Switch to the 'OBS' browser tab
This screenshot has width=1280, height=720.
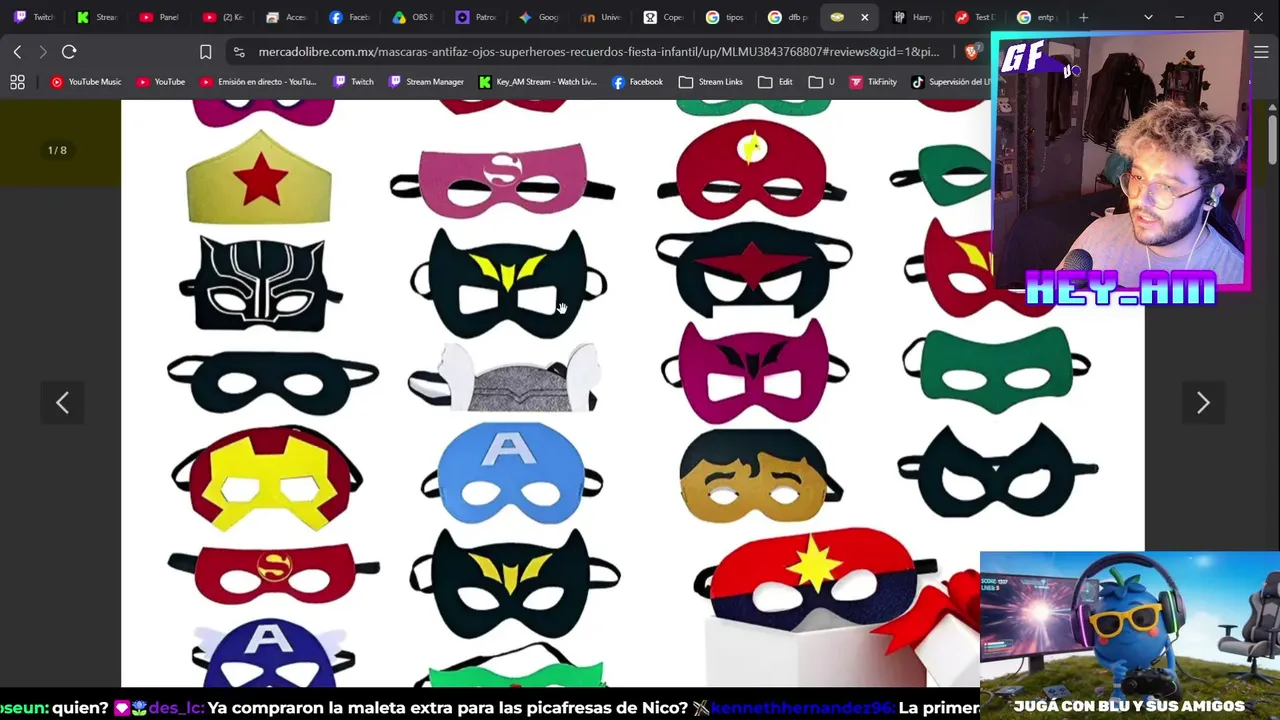pos(413,17)
